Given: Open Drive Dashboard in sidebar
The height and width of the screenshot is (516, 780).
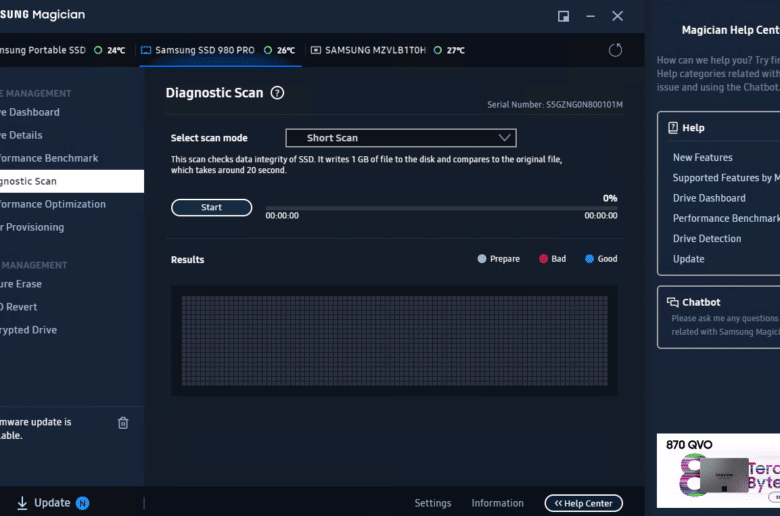Looking at the screenshot, I should coord(30,112).
